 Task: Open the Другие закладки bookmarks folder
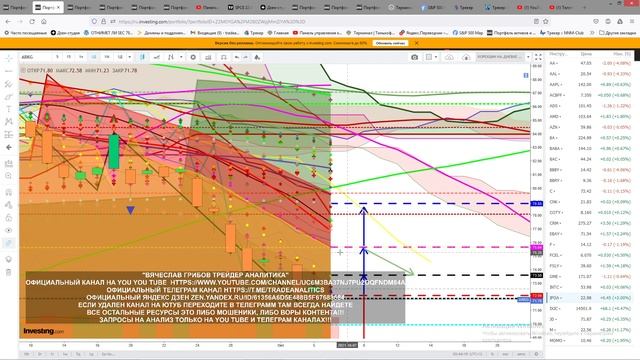click(617, 33)
